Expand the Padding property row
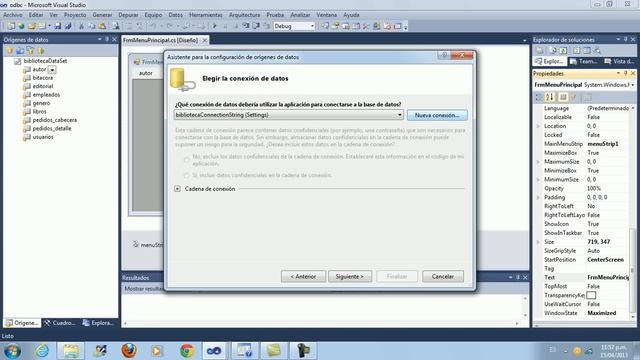This screenshot has width=640, height=360. point(538,198)
